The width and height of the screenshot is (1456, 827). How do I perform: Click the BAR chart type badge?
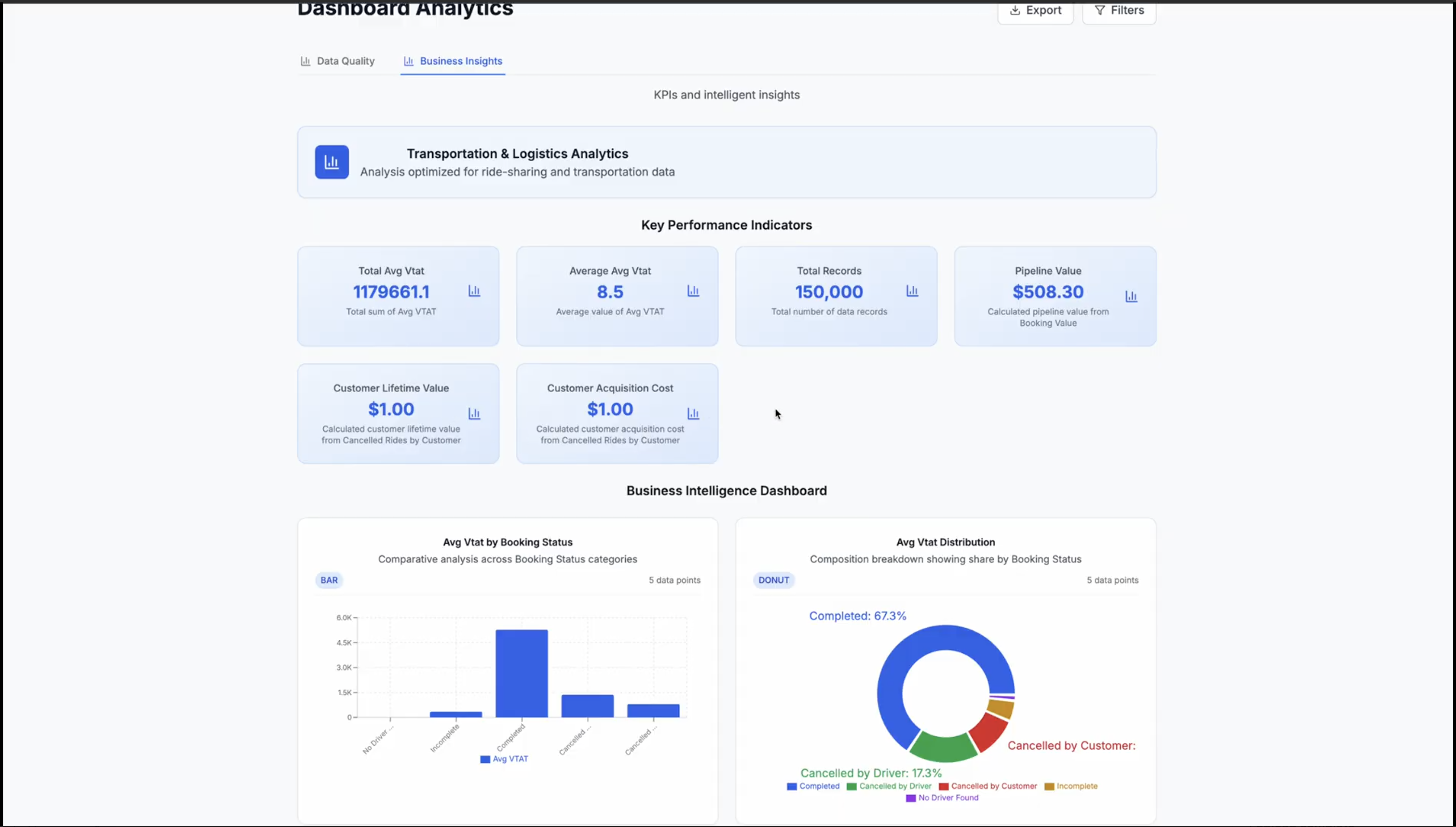[x=329, y=580]
